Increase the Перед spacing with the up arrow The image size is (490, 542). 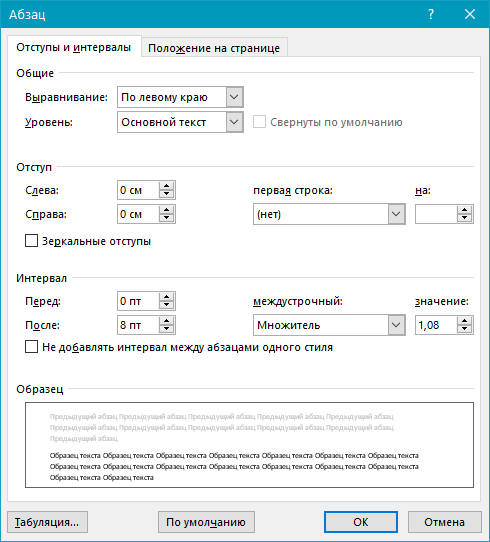pyautogui.click(x=167, y=297)
